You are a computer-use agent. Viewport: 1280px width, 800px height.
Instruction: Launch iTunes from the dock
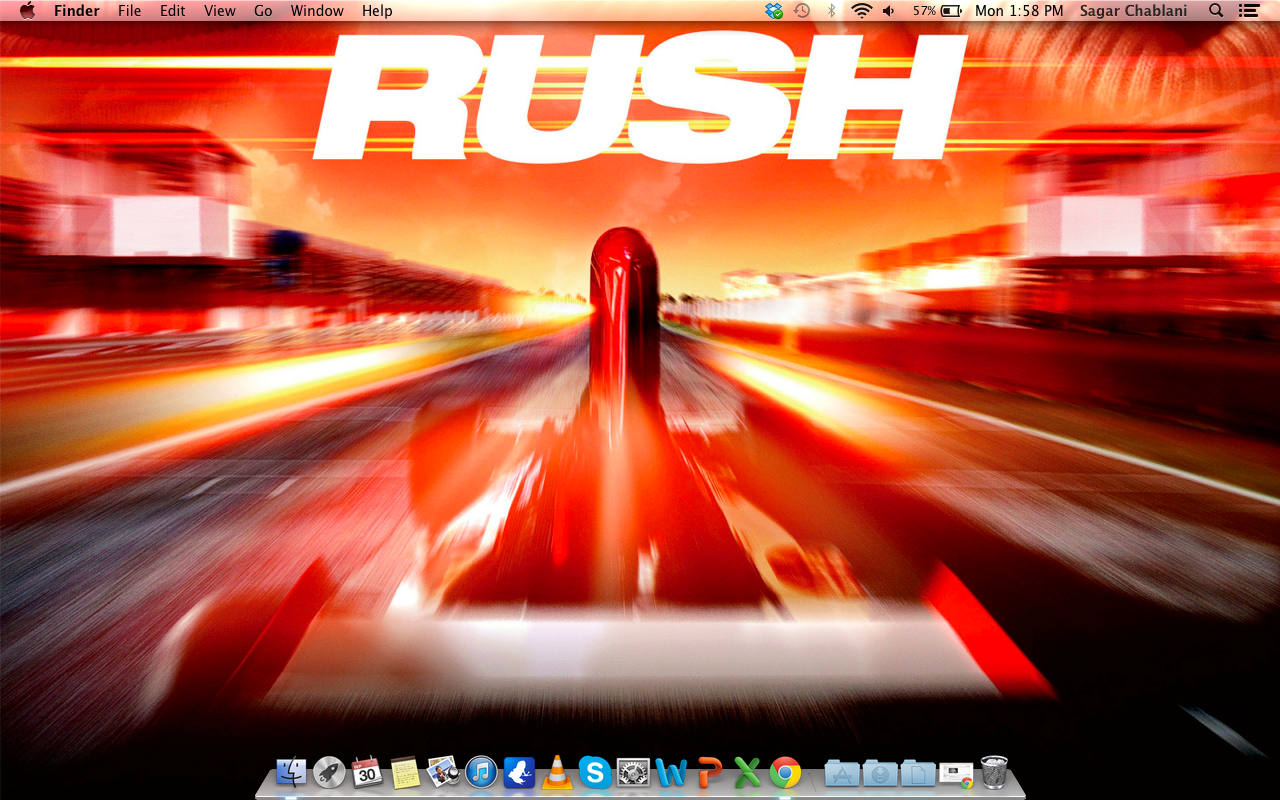(481, 772)
